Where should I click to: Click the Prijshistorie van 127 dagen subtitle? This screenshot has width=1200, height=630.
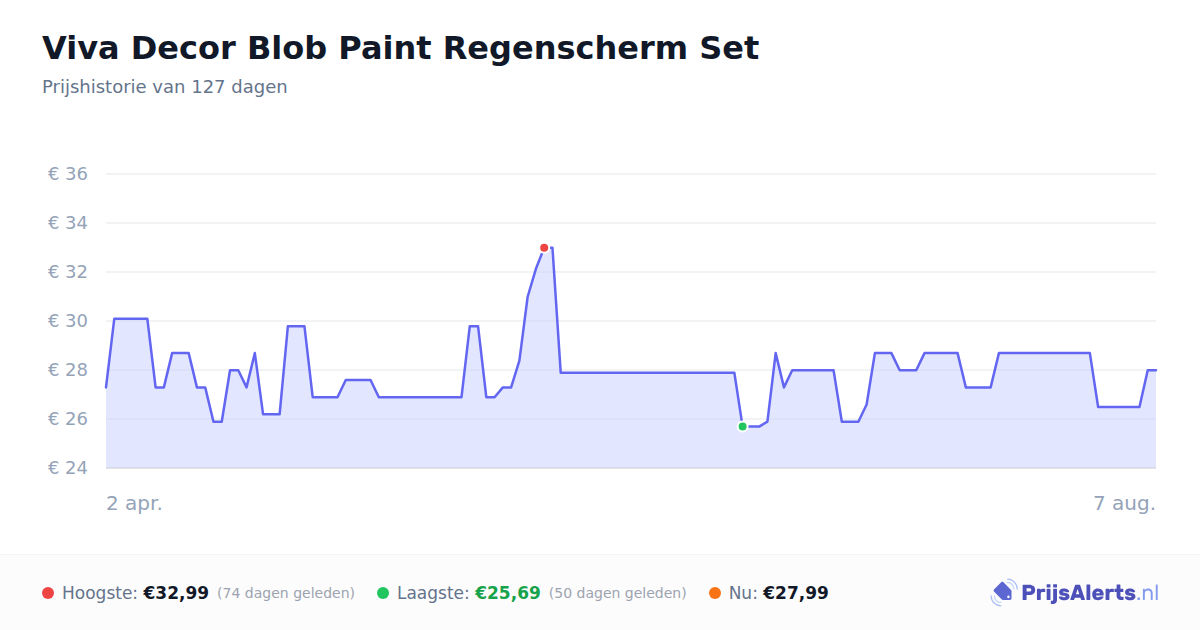(x=165, y=87)
